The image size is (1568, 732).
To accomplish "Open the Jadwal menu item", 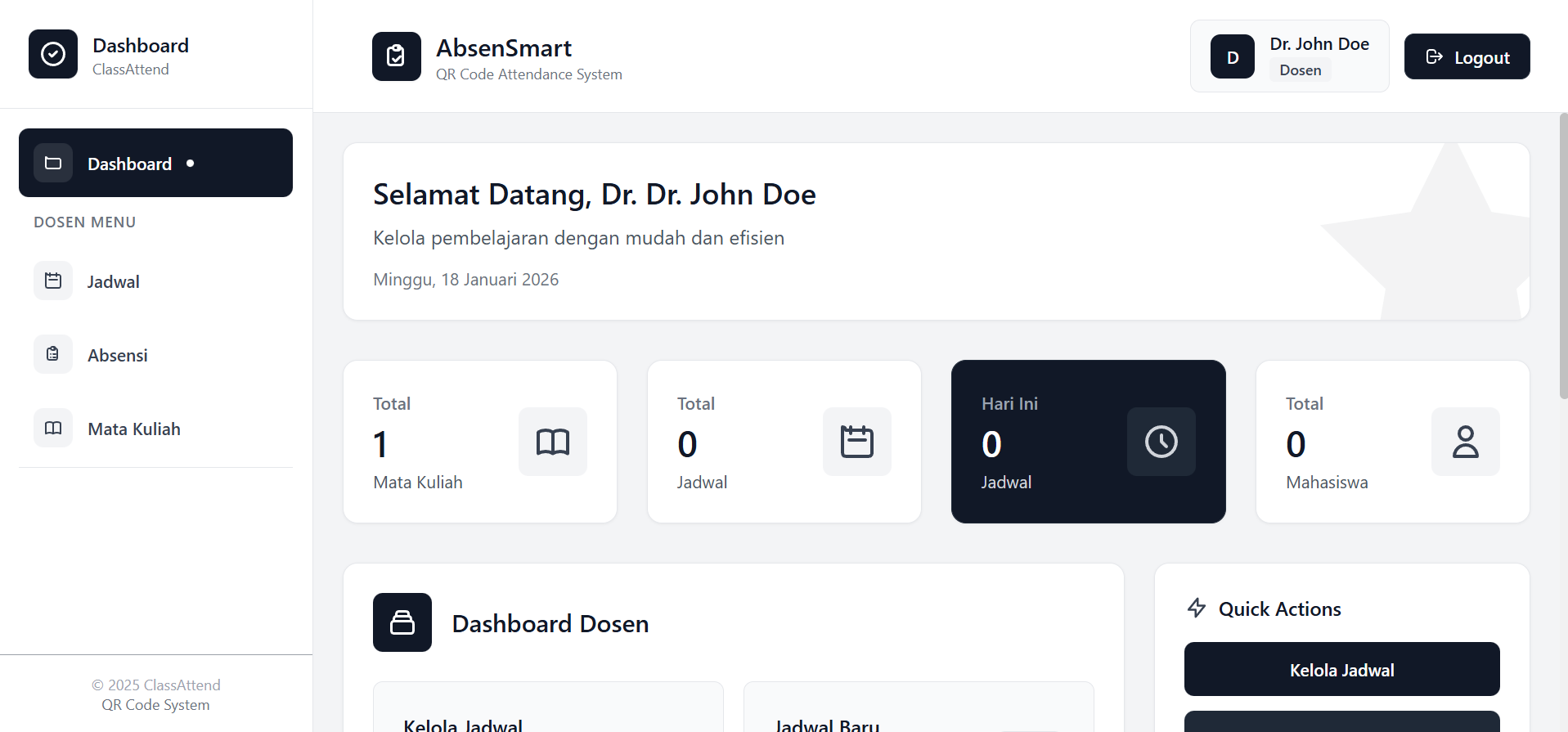I will [x=155, y=281].
